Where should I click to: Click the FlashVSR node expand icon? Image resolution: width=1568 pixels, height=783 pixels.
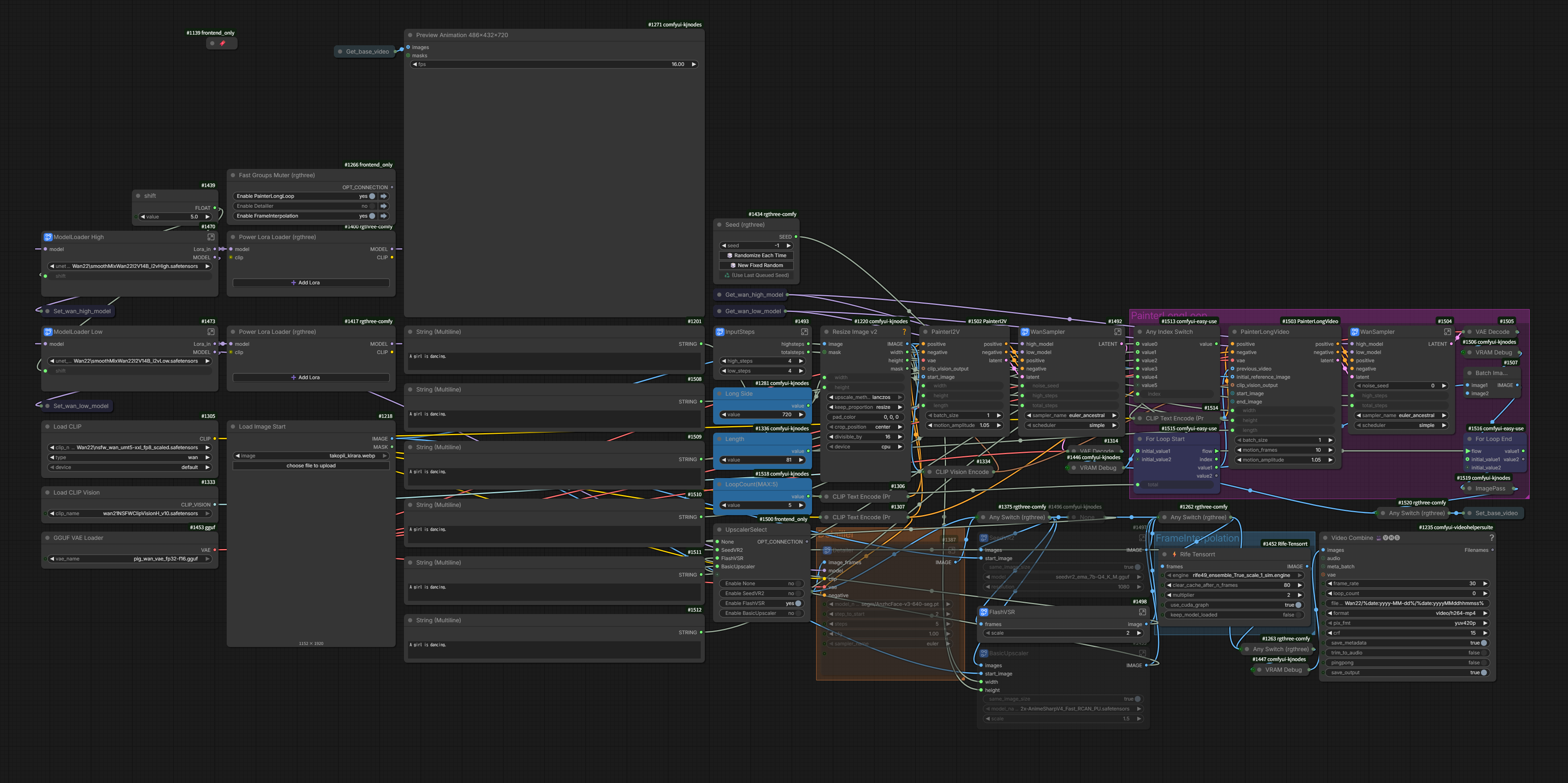1142,612
